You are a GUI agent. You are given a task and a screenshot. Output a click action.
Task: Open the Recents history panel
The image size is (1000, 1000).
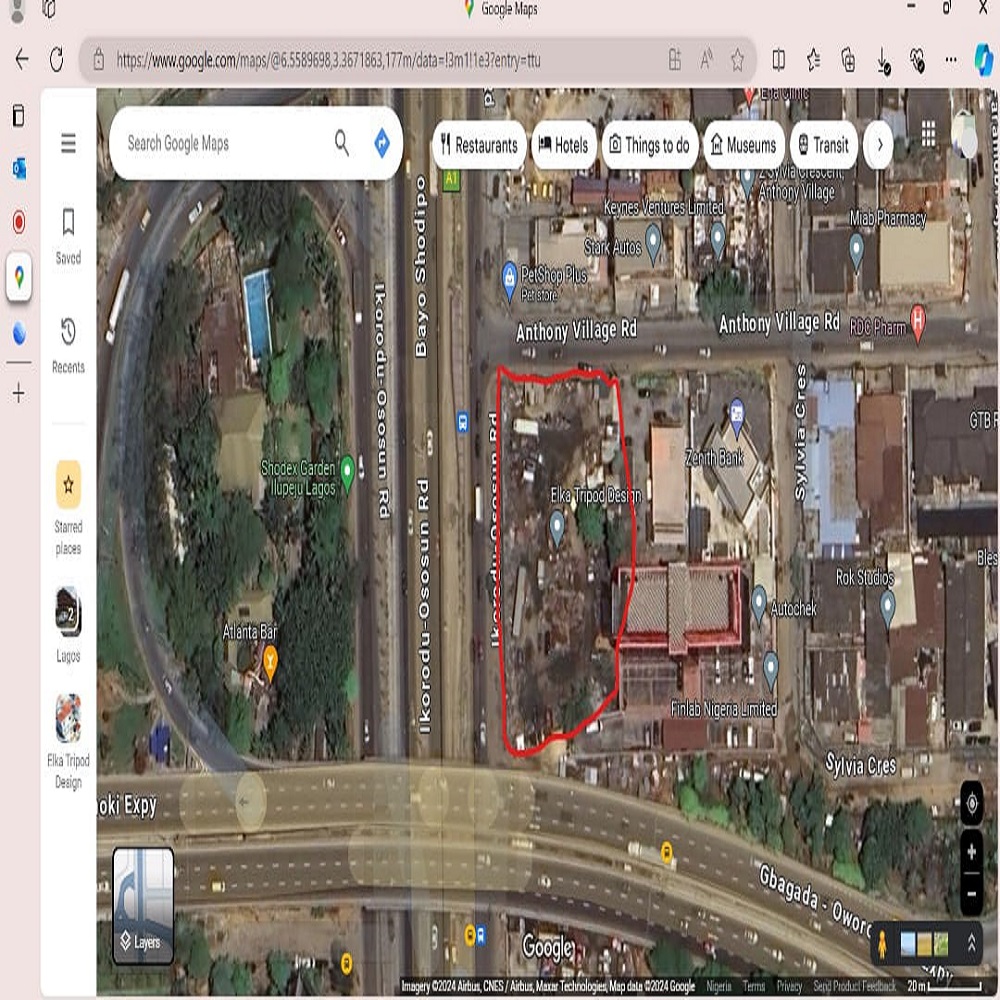tap(68, 344)
